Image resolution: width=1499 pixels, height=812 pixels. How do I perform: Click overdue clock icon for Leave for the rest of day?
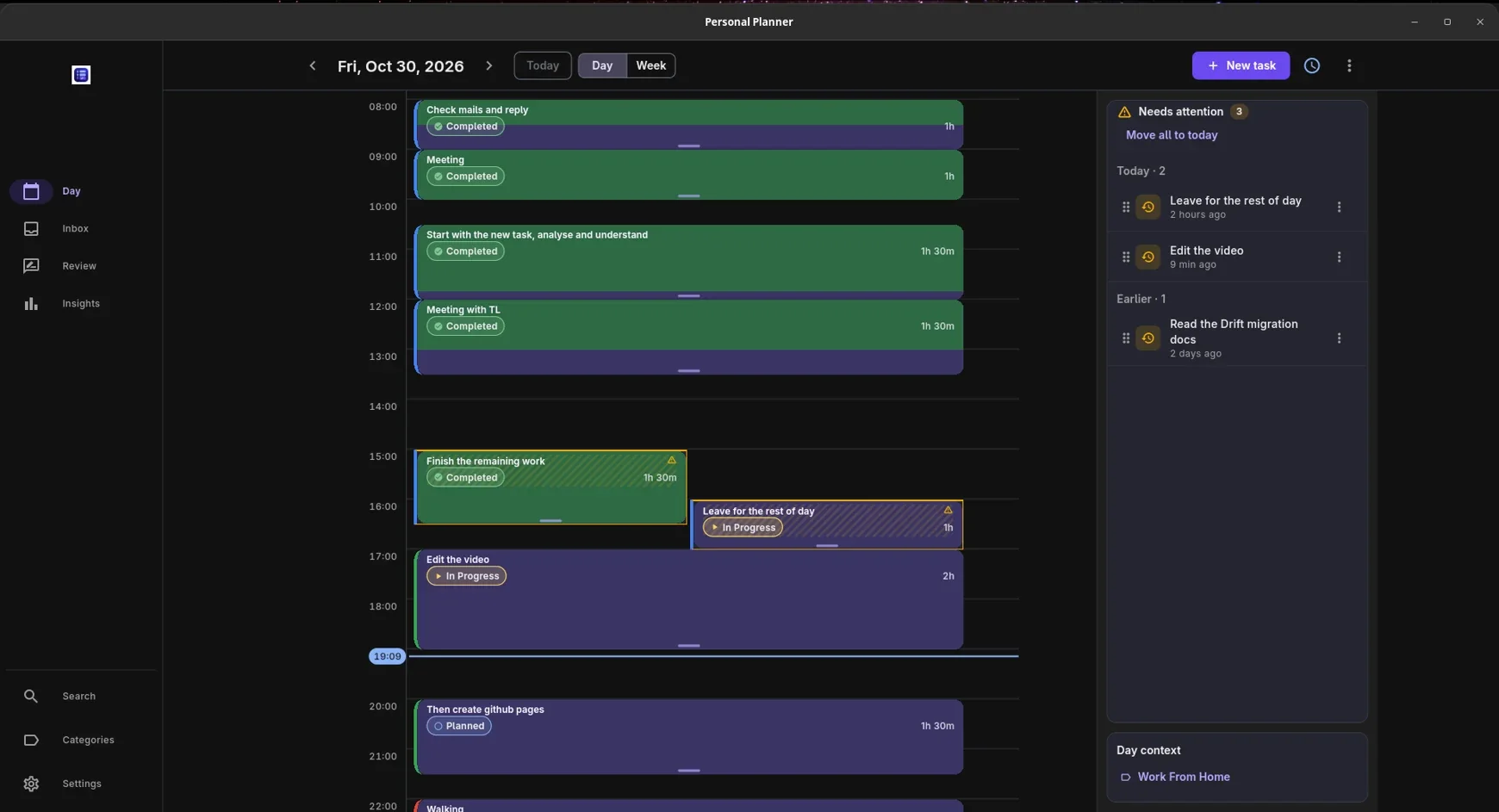[1148, 207]
